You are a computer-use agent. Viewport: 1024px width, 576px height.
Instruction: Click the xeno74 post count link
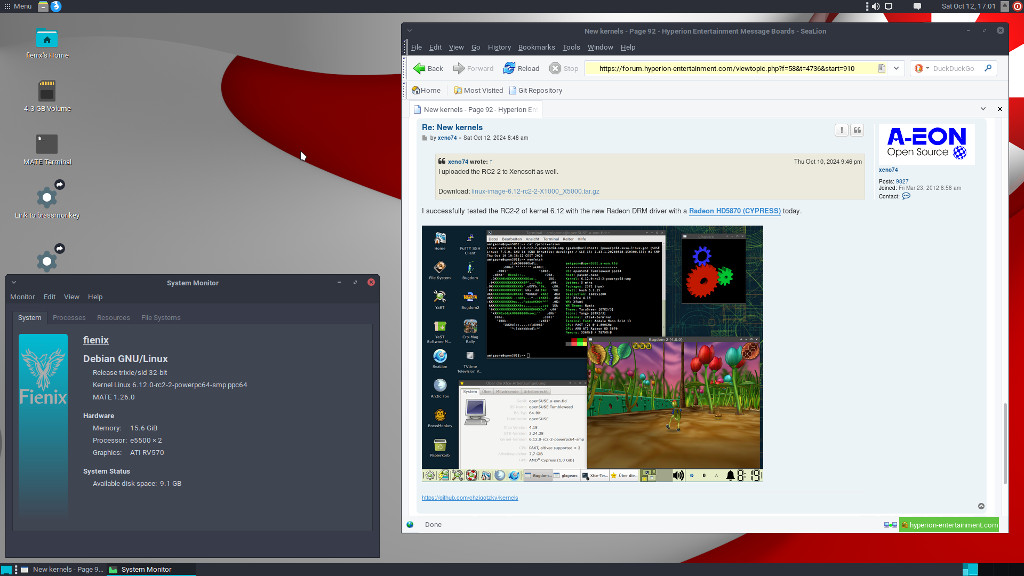[x=902, y=182]
